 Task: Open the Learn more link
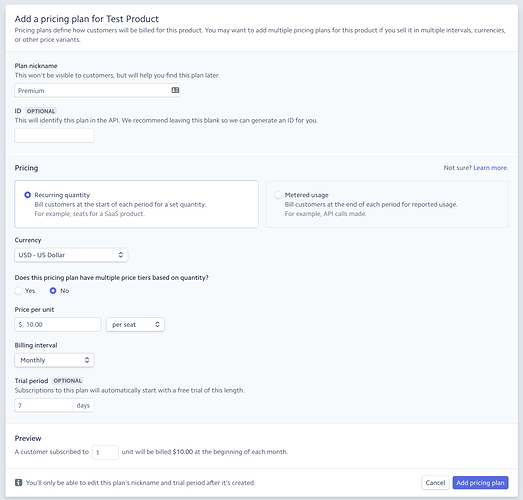pos(491,168)
